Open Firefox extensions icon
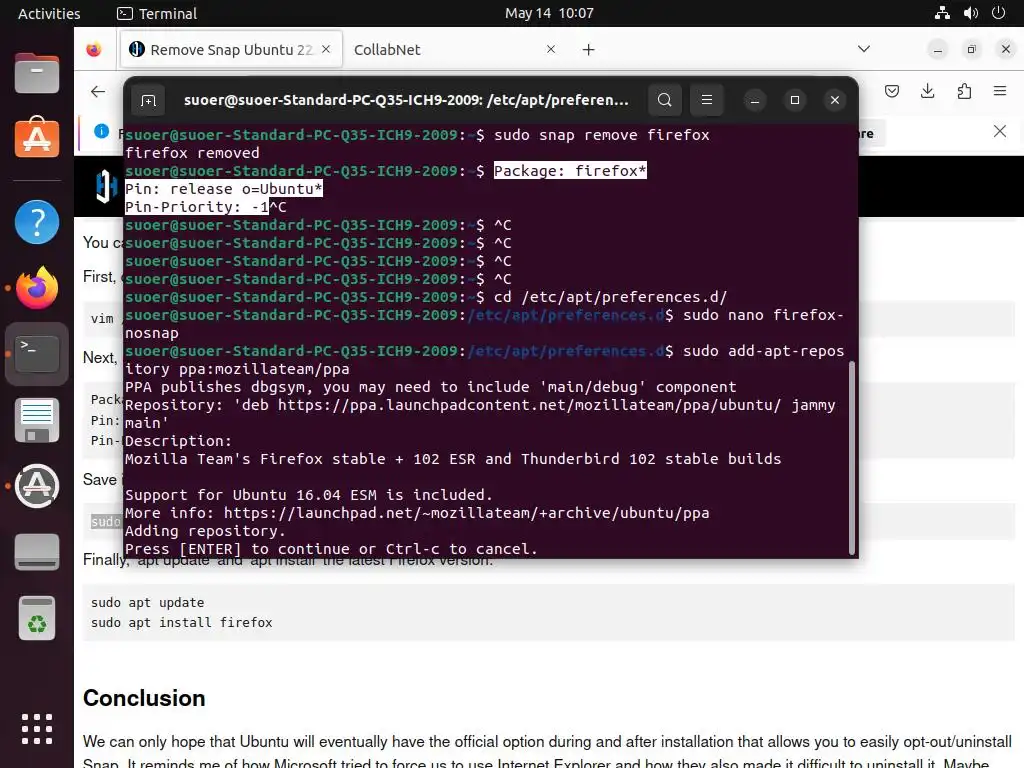 click(964, 91)
